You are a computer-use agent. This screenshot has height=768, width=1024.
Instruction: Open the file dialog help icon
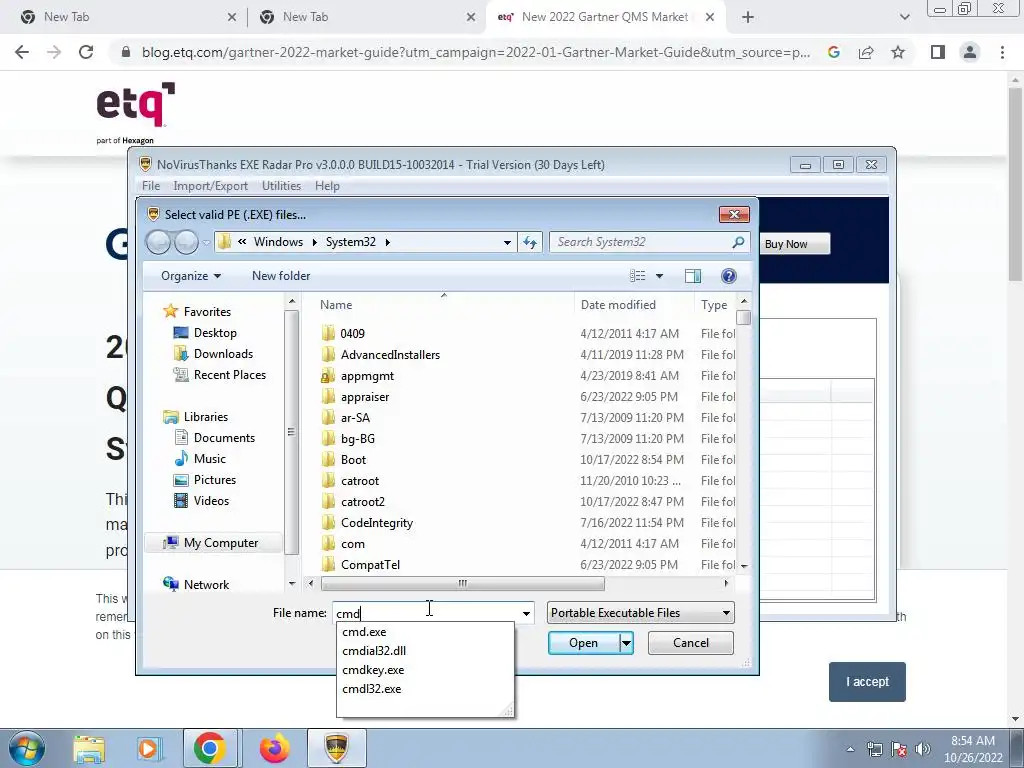729,276
